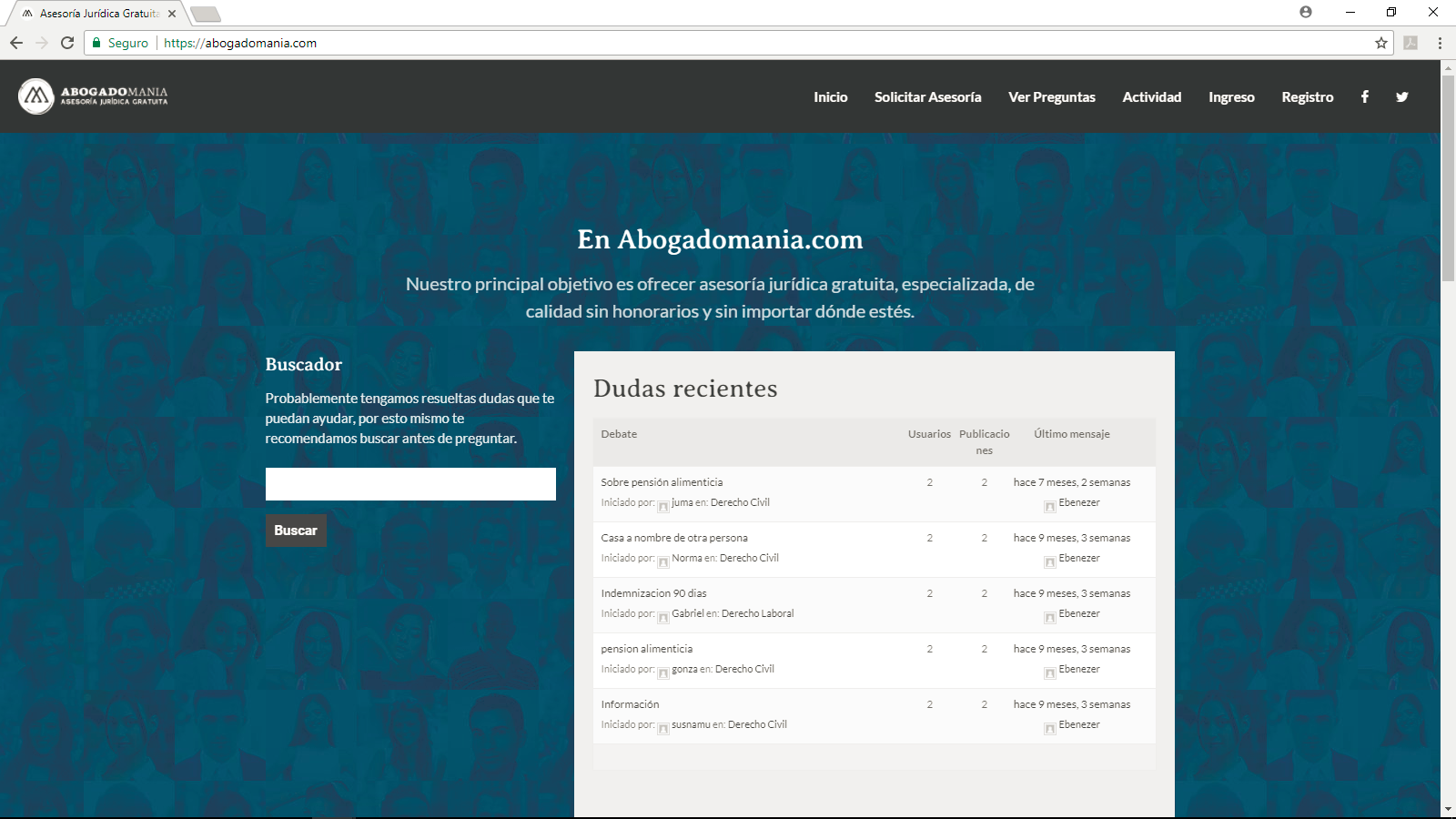Go back to previous page

click(x=16, y=43)
